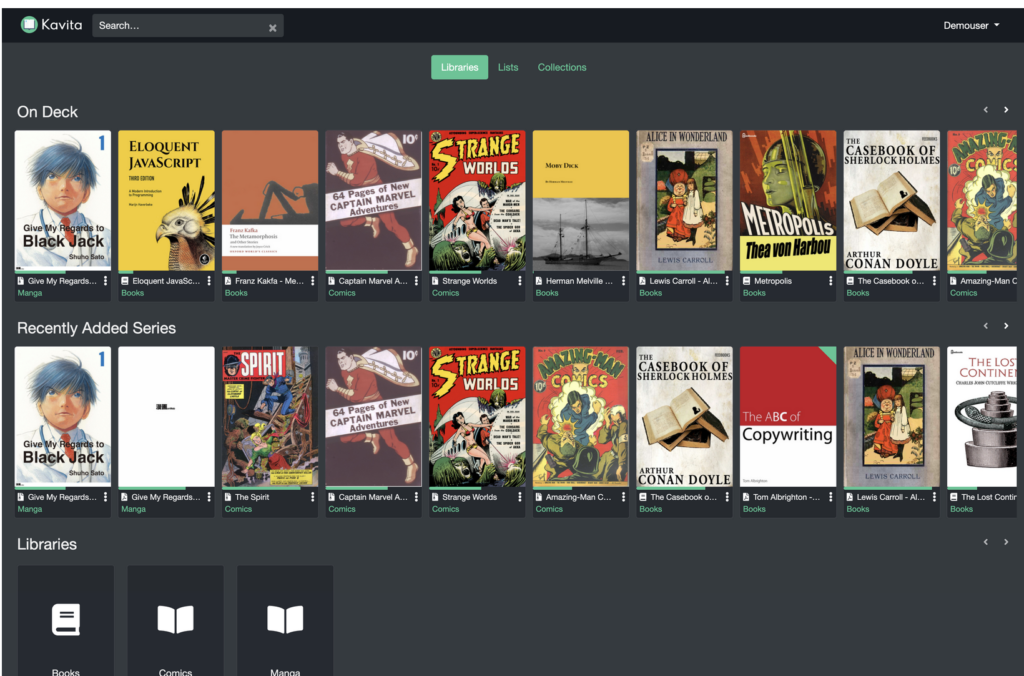
Task: Click the Kavita logo icon
Action: click(x=29, y=25)
